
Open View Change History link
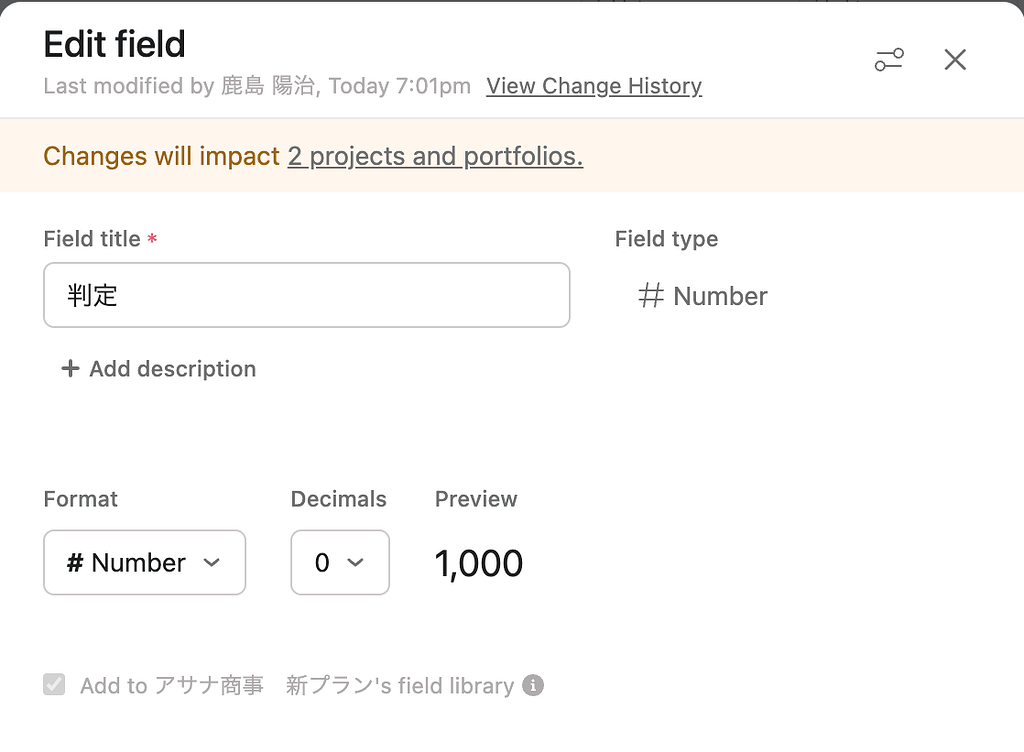click(594, 86)
